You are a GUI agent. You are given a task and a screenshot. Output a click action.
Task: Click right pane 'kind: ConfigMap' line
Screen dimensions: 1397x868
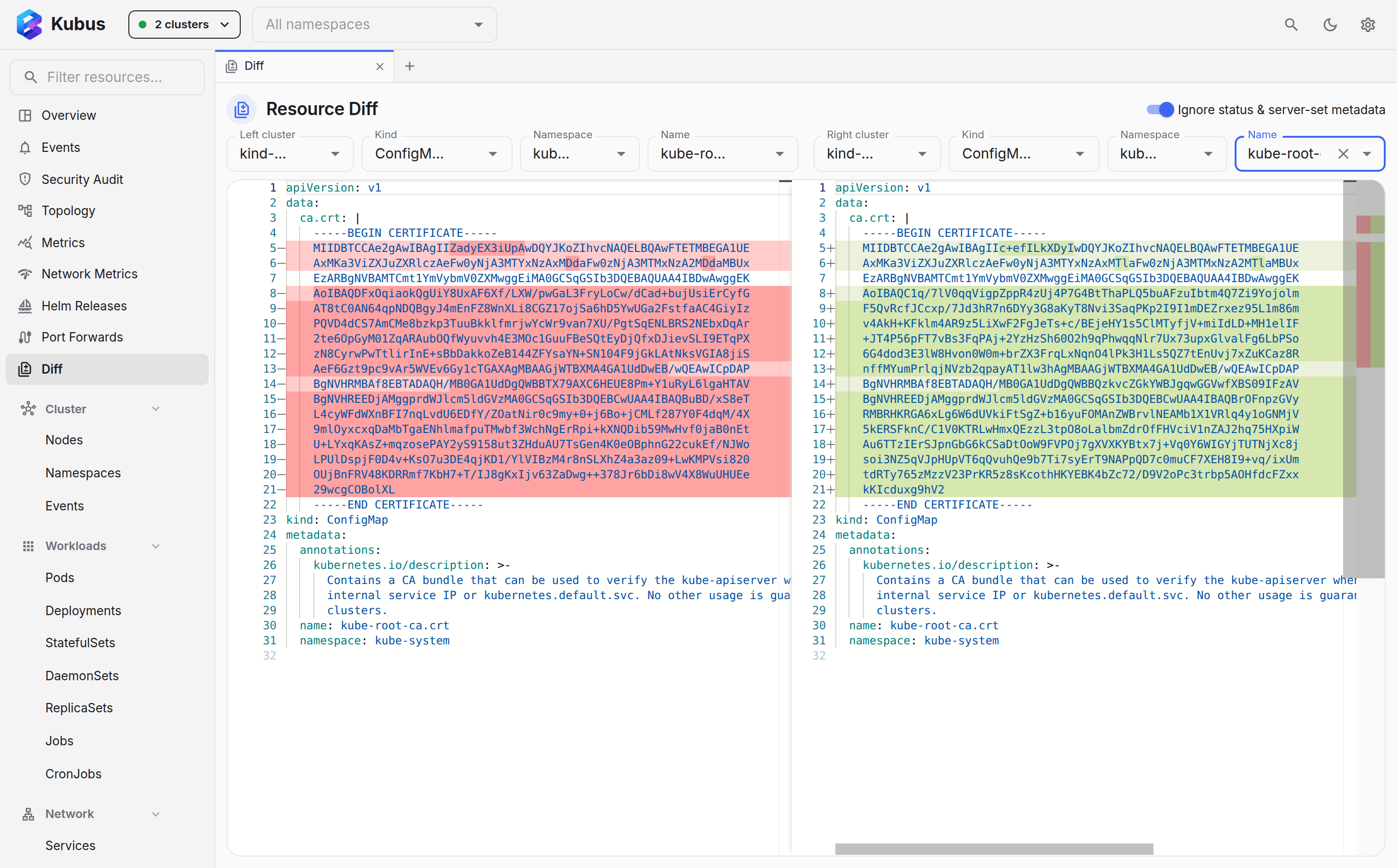pos(886,519)
